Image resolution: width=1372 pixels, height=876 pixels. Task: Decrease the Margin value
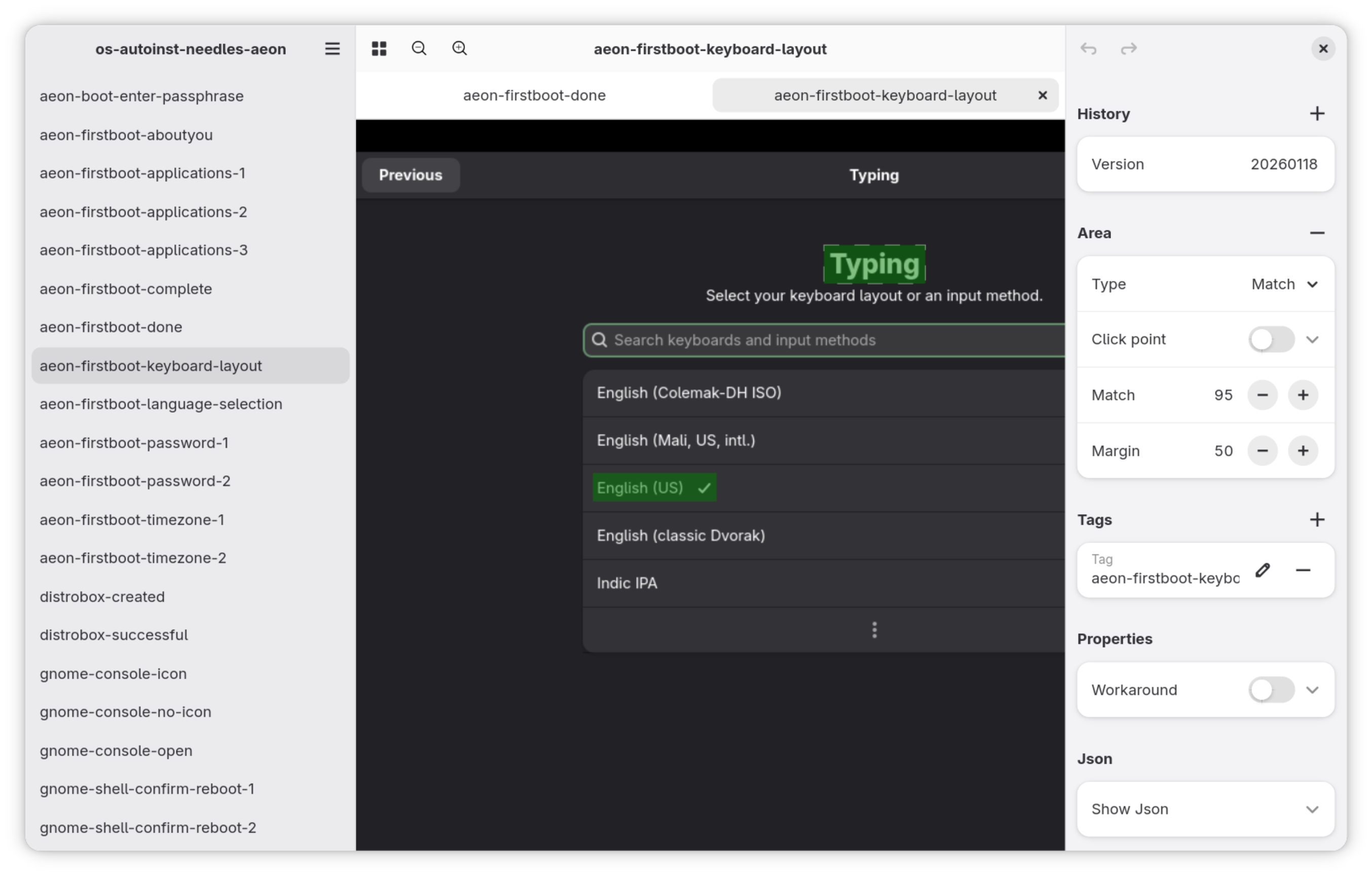1263,451
